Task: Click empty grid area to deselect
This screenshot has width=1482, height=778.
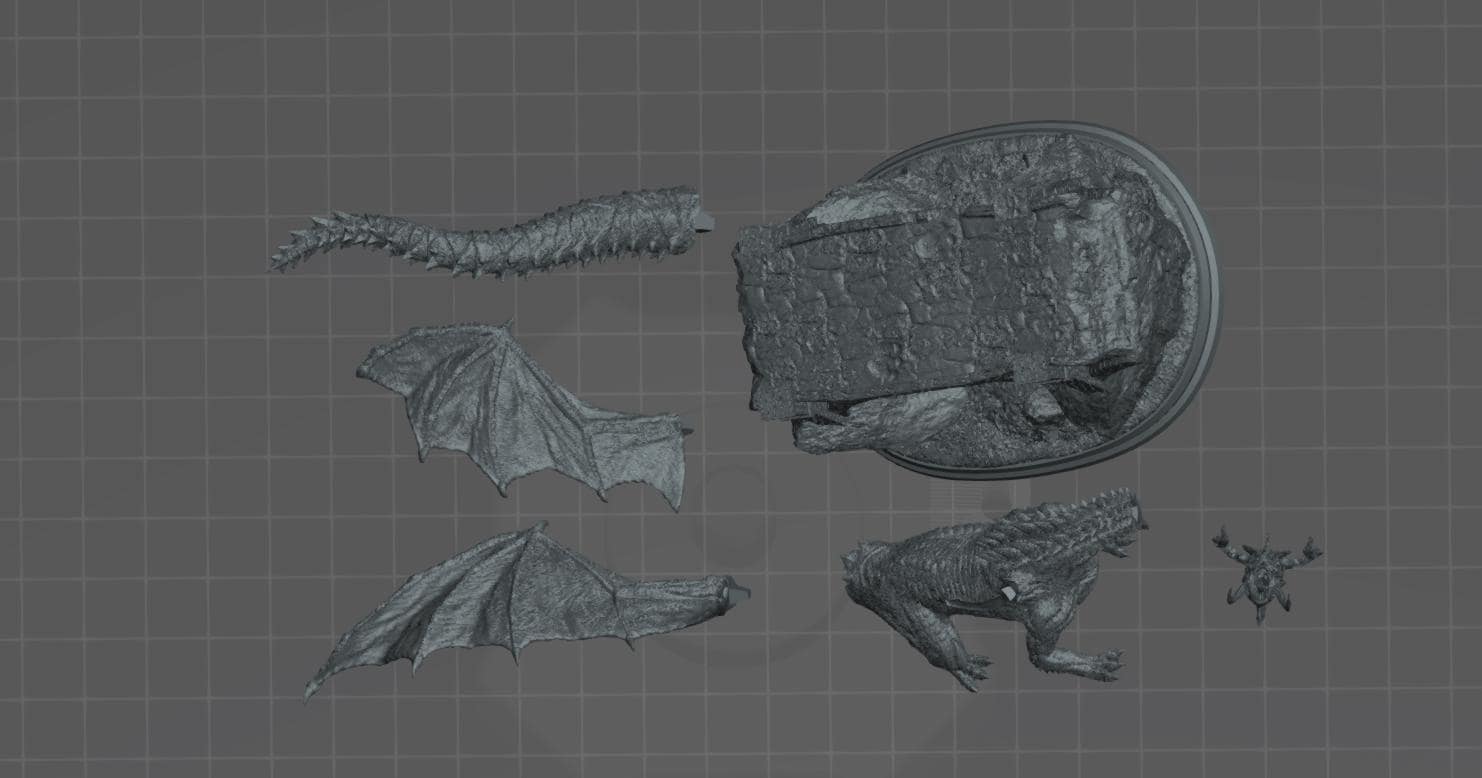Action: (x=150, y=450)
